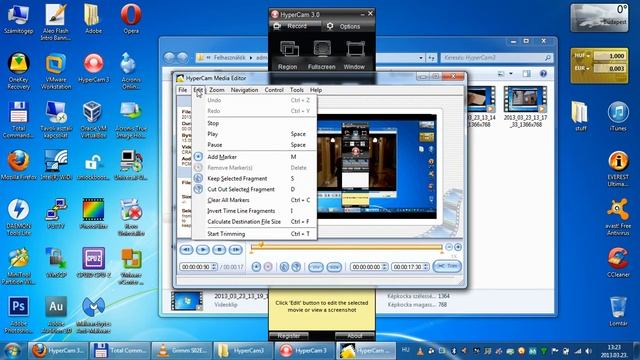Click the Windows Start button

[12, 351]
